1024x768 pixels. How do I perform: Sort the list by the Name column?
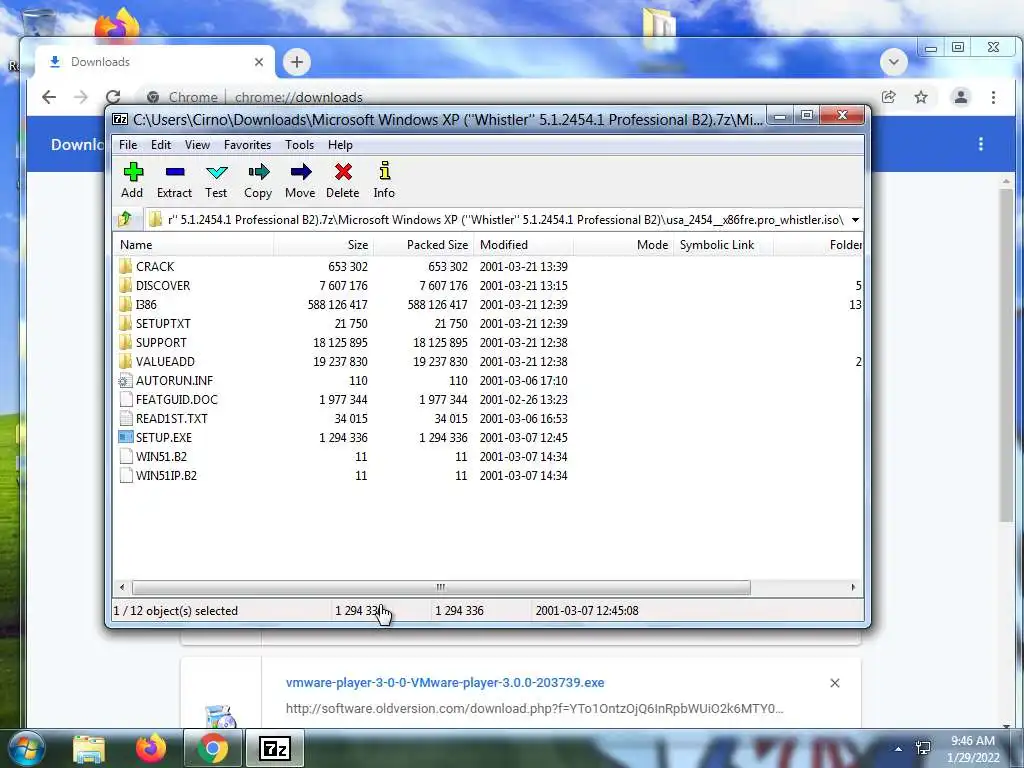click(x=193, y=245)
